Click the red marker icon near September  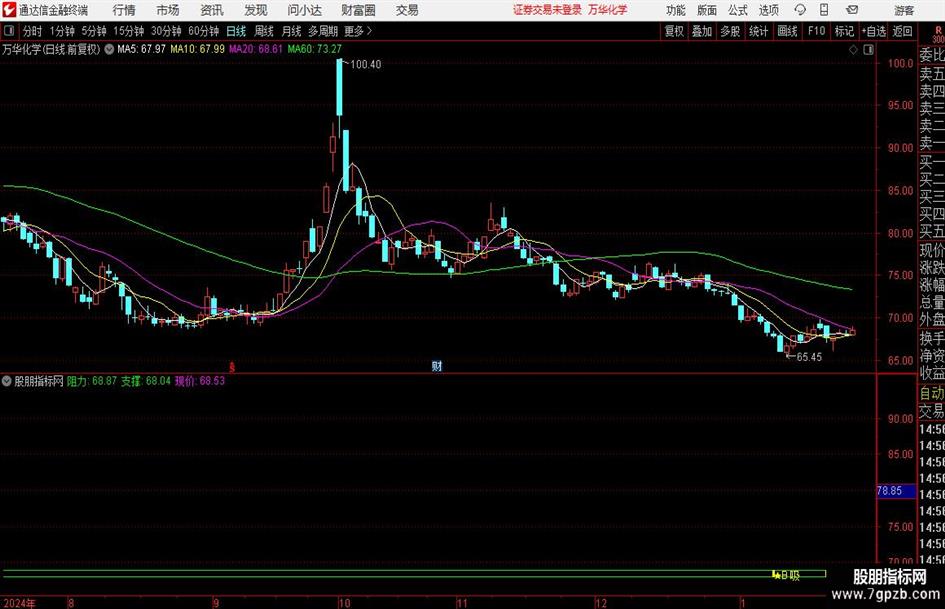[232, 366]
